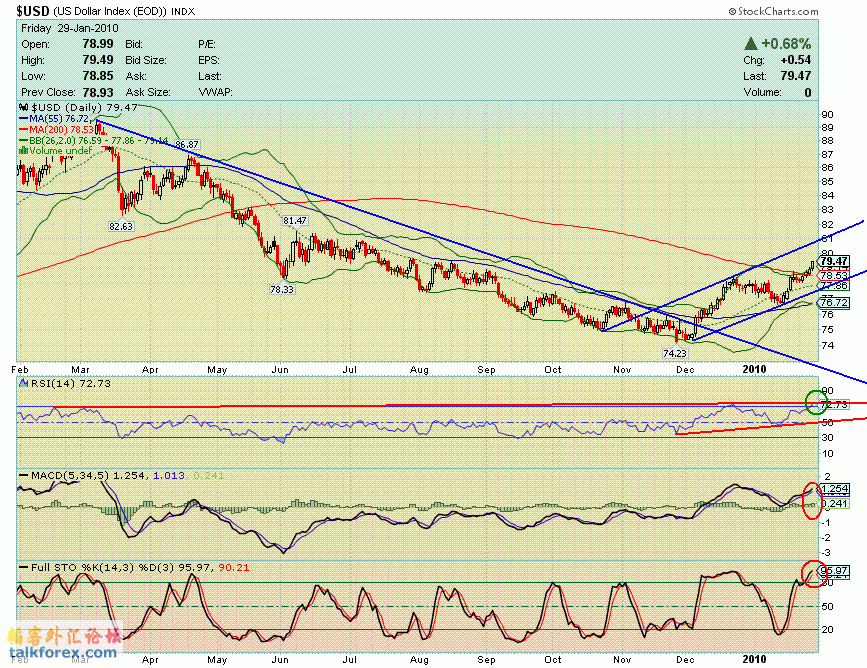The height and width of the screenshot is (668, 867).
Task: Click the 84 tick on the price axis
Action: (828, 195)
